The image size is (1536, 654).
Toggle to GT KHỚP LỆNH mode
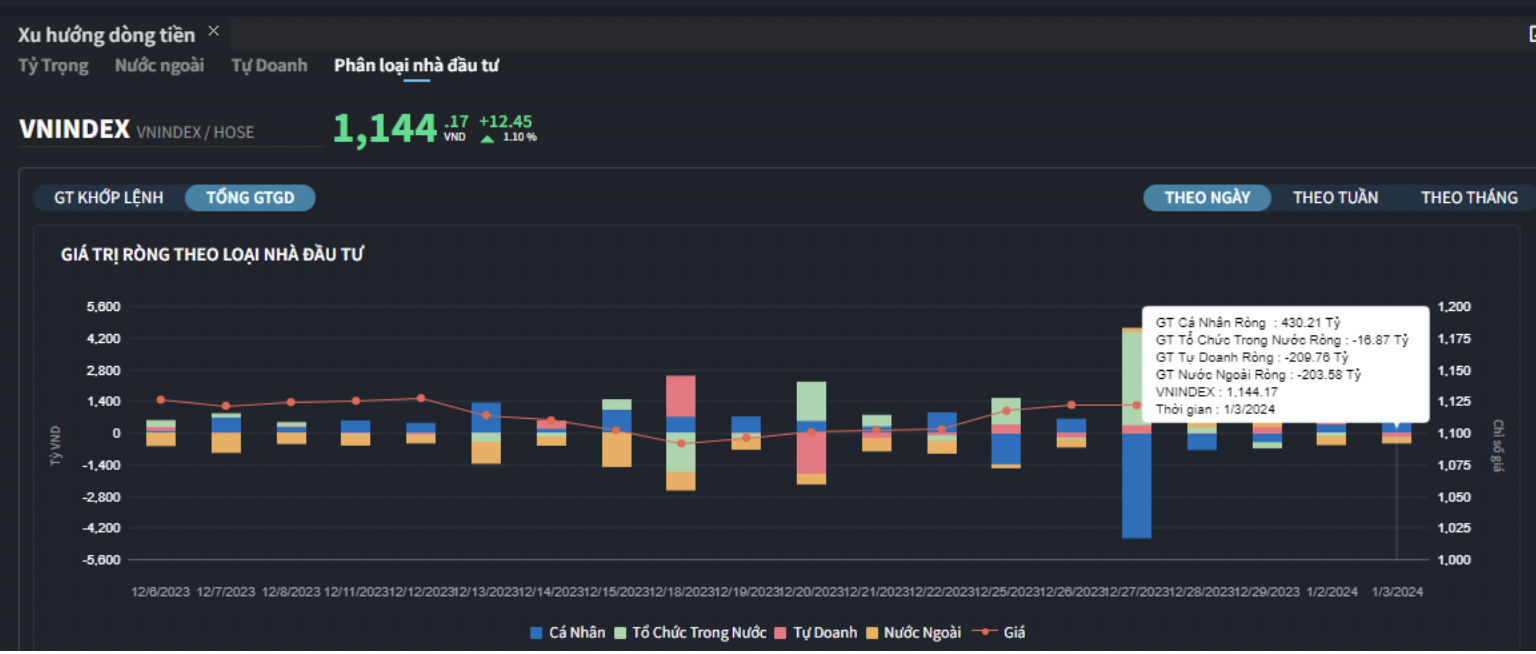coord(108,198)
